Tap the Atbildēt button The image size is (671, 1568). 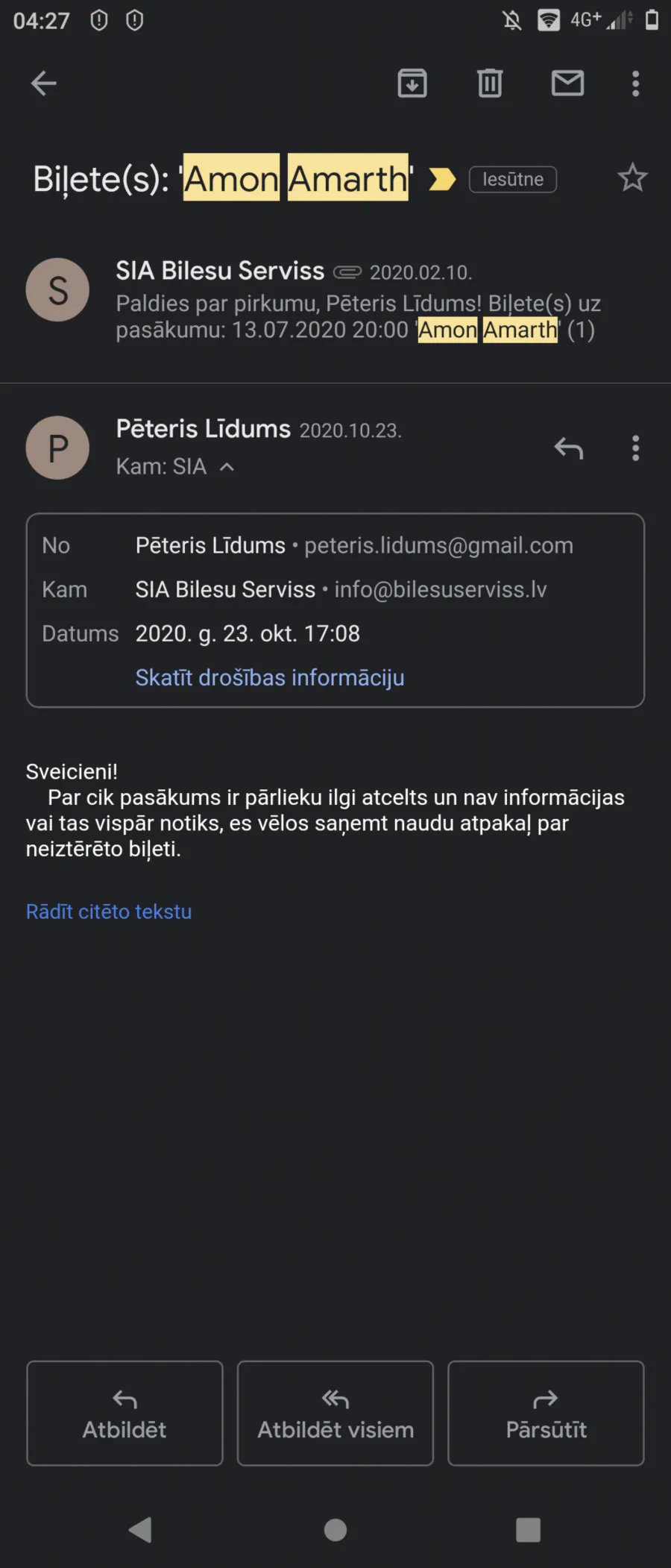(125, 1413)
